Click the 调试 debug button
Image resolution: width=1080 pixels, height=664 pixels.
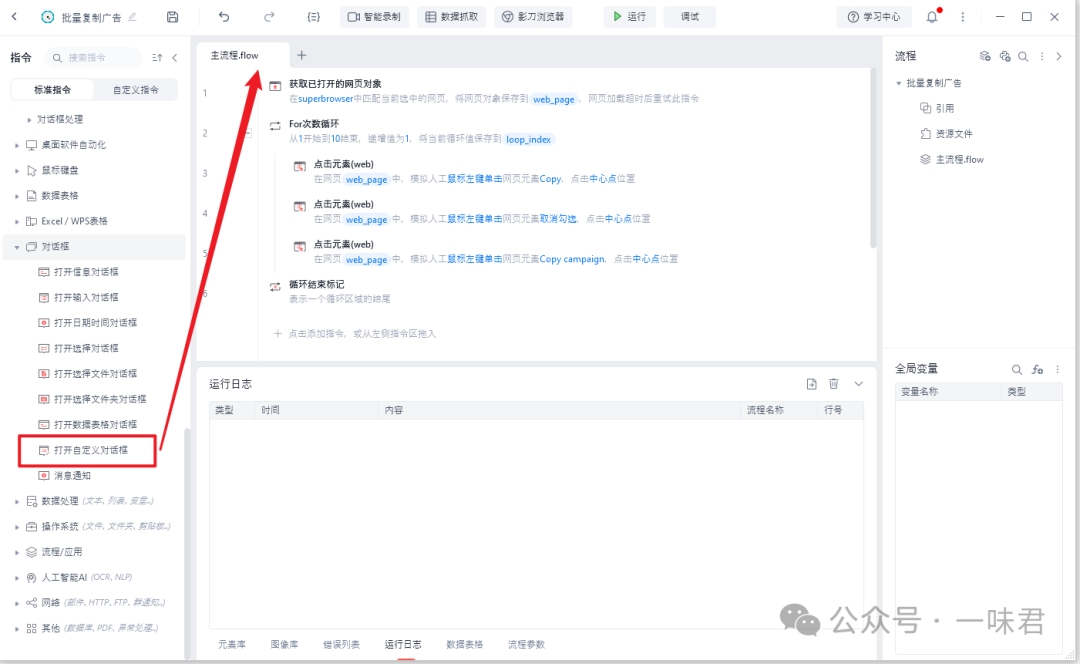[x=689, y=16]
